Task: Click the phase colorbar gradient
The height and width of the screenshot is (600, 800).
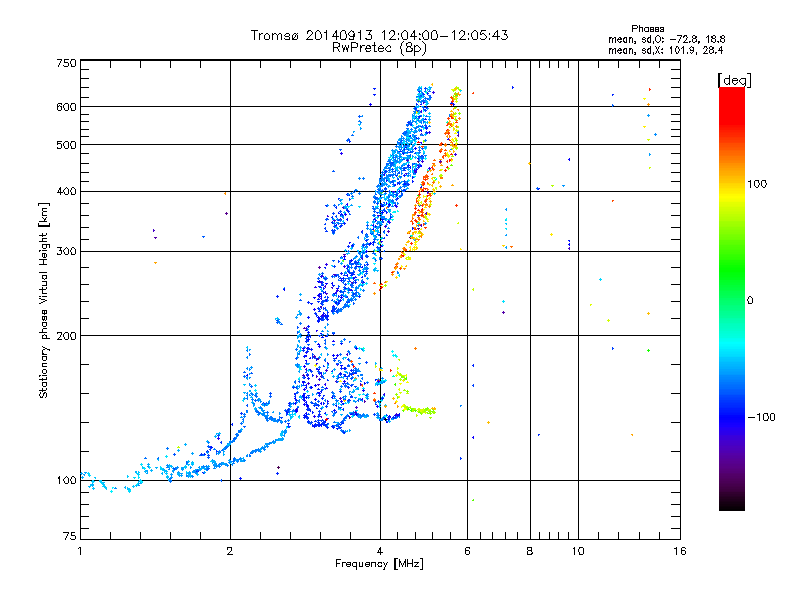Action: (x=732, y=299)
